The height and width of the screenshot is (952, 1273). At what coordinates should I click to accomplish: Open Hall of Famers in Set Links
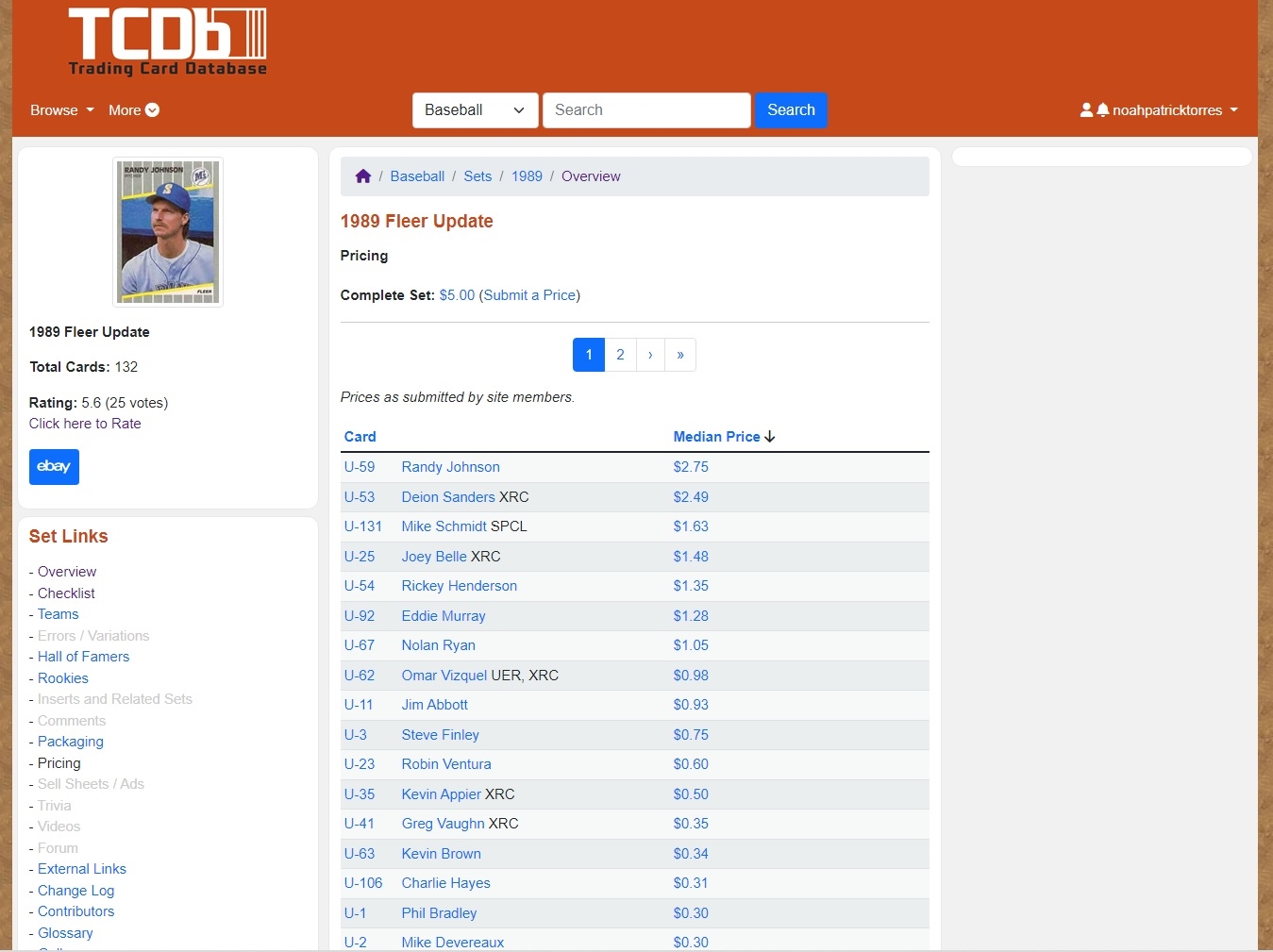point(83,657)
